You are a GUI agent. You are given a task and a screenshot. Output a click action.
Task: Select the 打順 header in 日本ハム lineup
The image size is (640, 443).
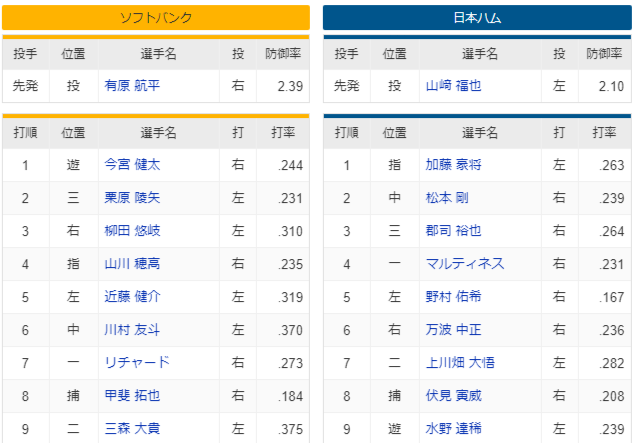[x=347, y=133]
